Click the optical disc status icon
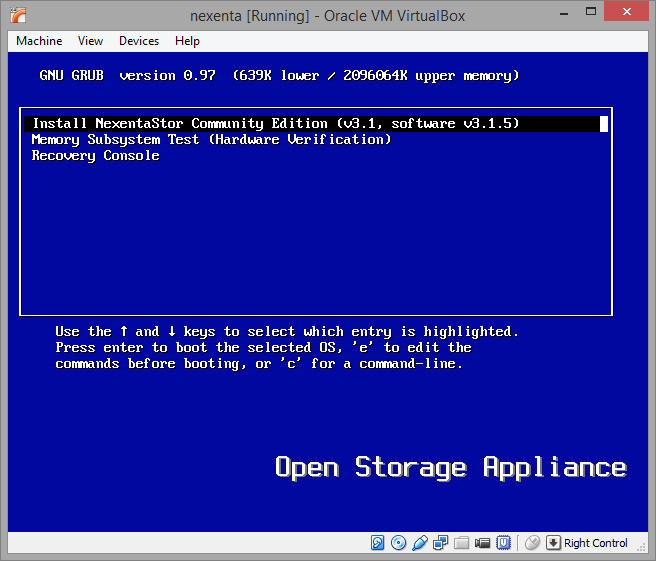This screenshot has height=561, width=656. [398, 543]
